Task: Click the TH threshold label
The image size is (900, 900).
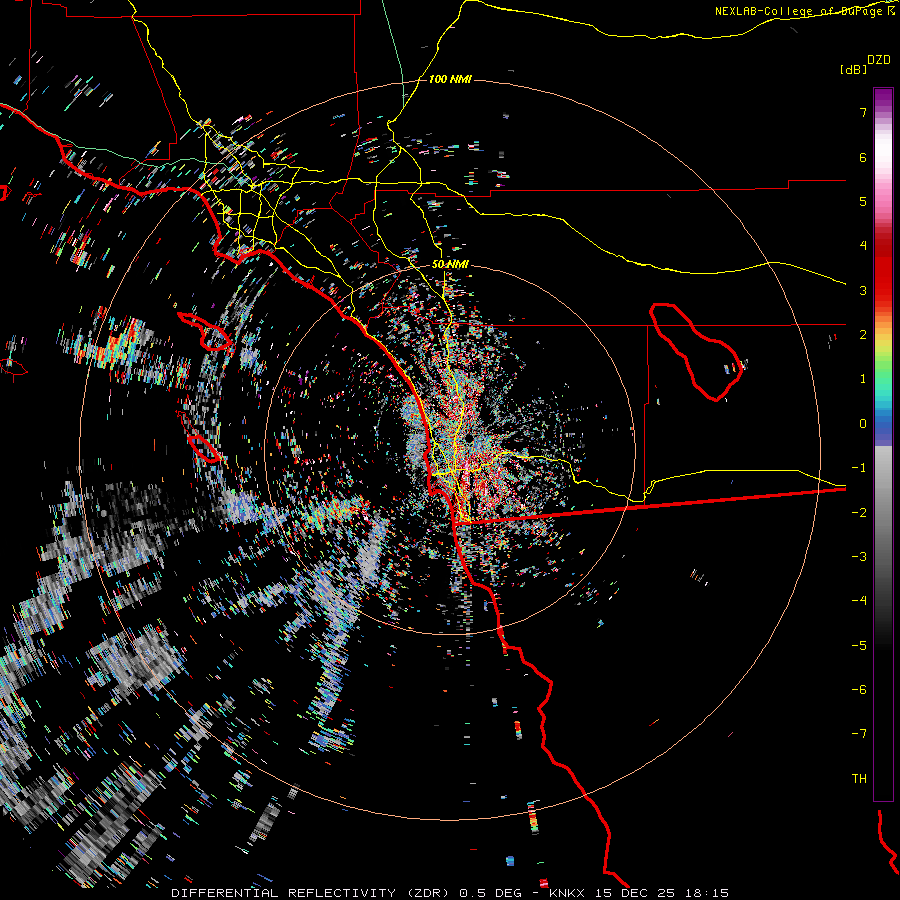Action: [859, 779]
